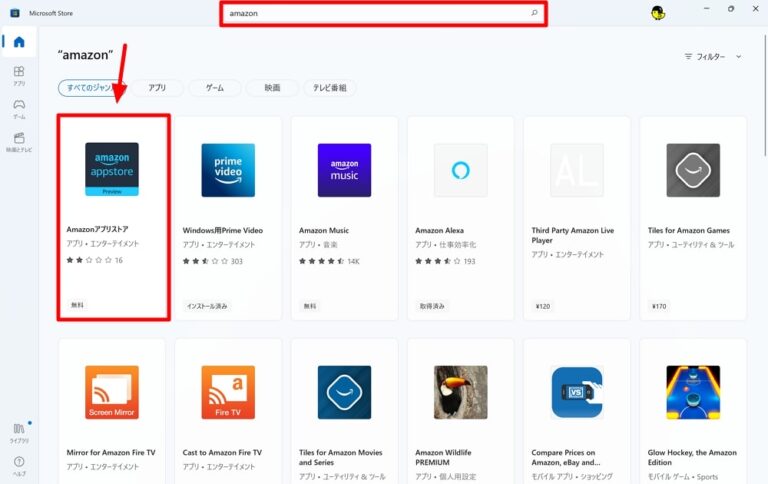Open the アプリ section in sidebar

[x=18, y=76]
